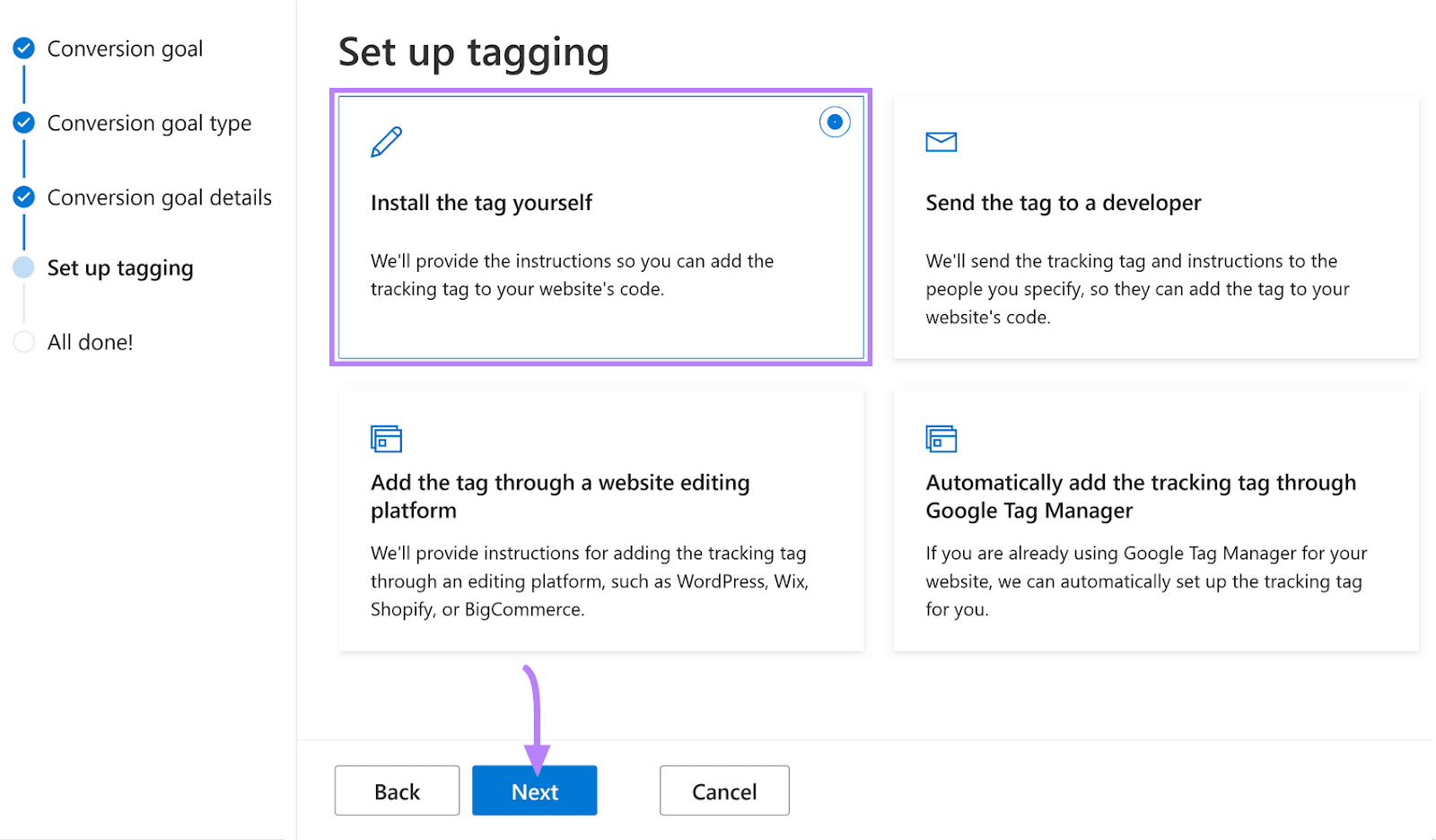This screenshot has height=840, width=1436.
Task: Cancel the tagging setup
Action: pyautogui.click(x=723, y=791)
